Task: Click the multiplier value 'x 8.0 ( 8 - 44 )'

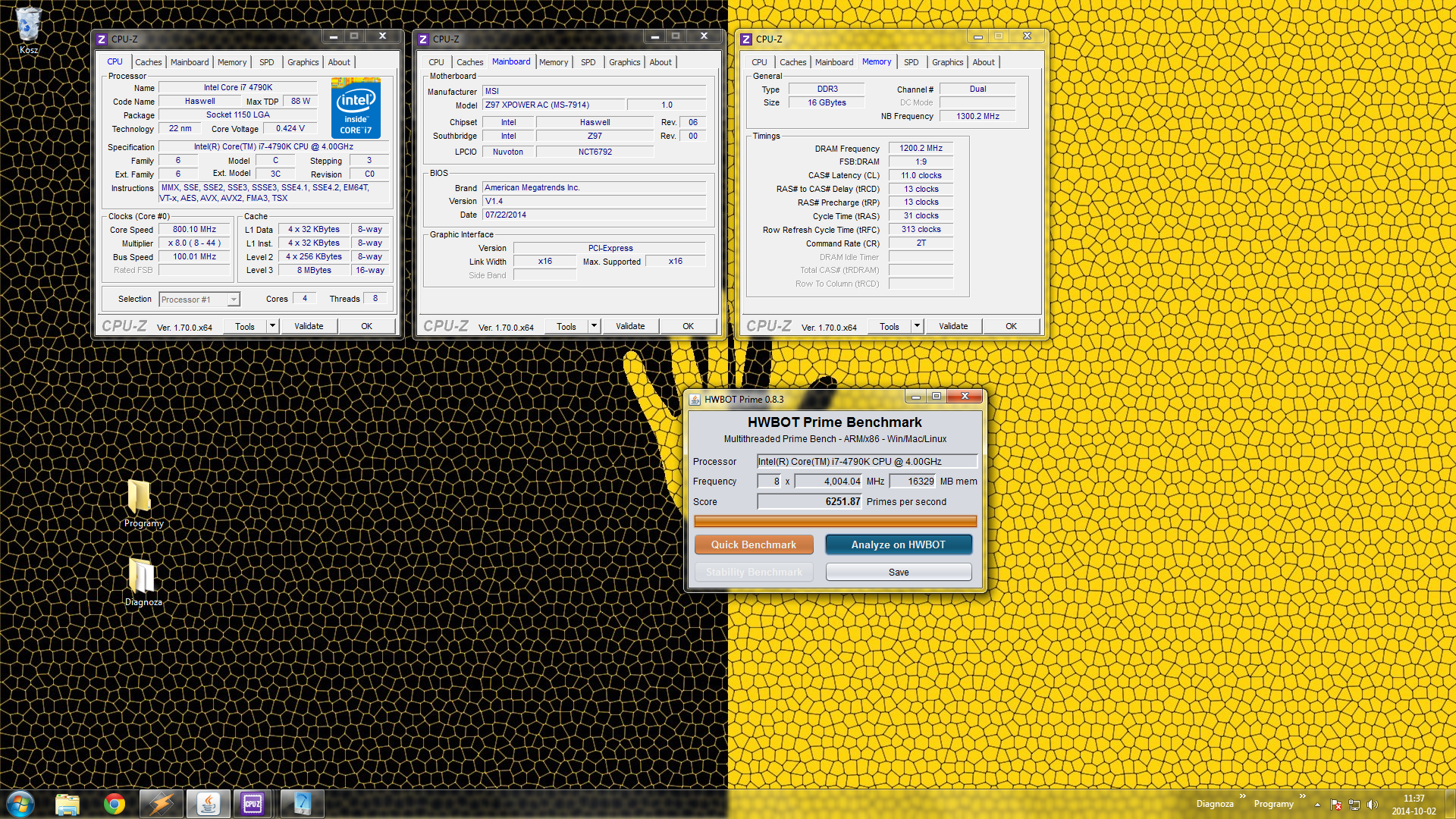Action: click(194, 243)
